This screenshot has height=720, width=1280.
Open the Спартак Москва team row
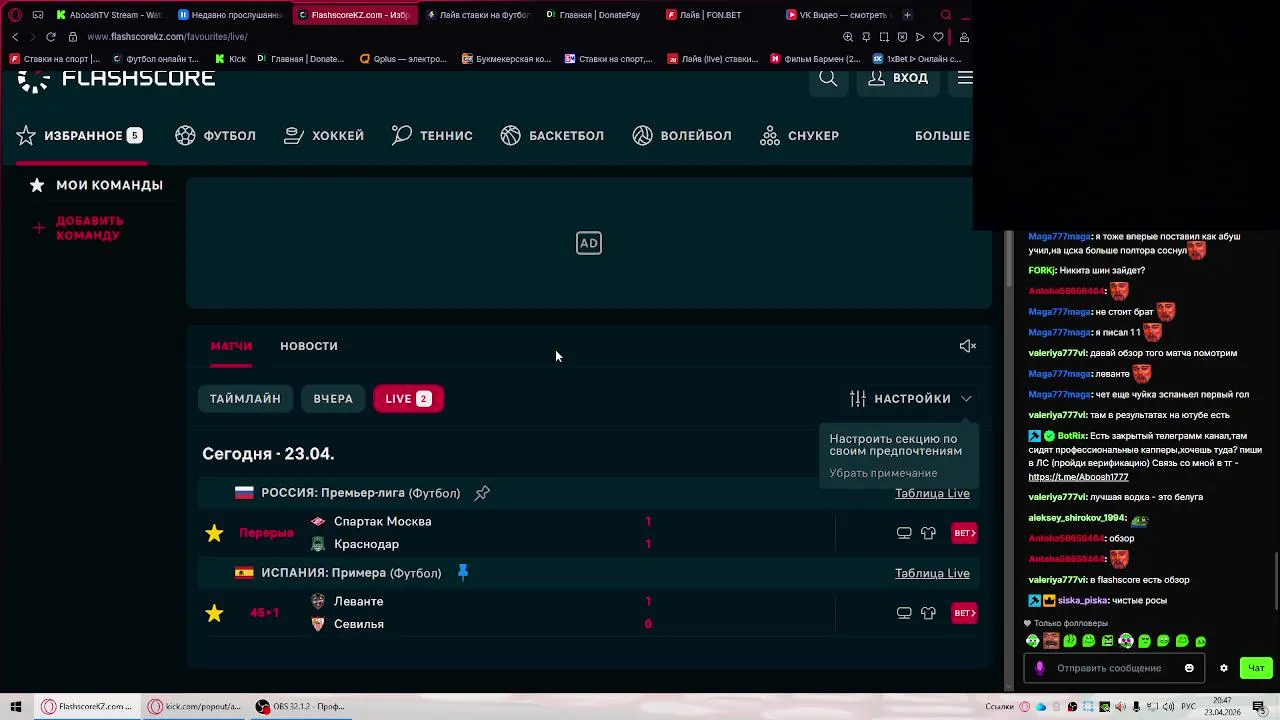(382, 521)
